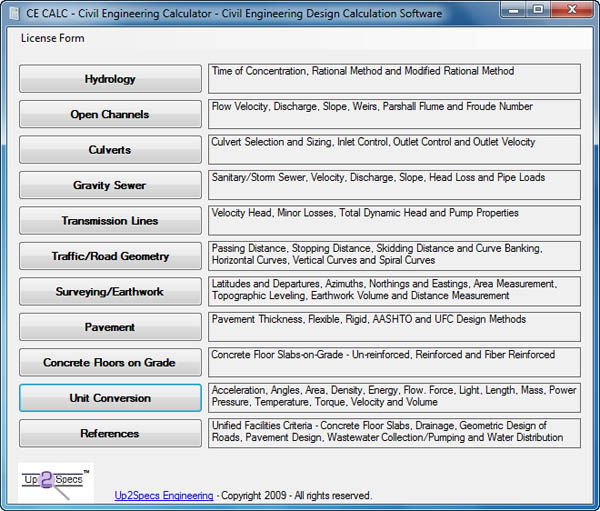Click the Up2Specs logo image

click(x=56, y=483)
